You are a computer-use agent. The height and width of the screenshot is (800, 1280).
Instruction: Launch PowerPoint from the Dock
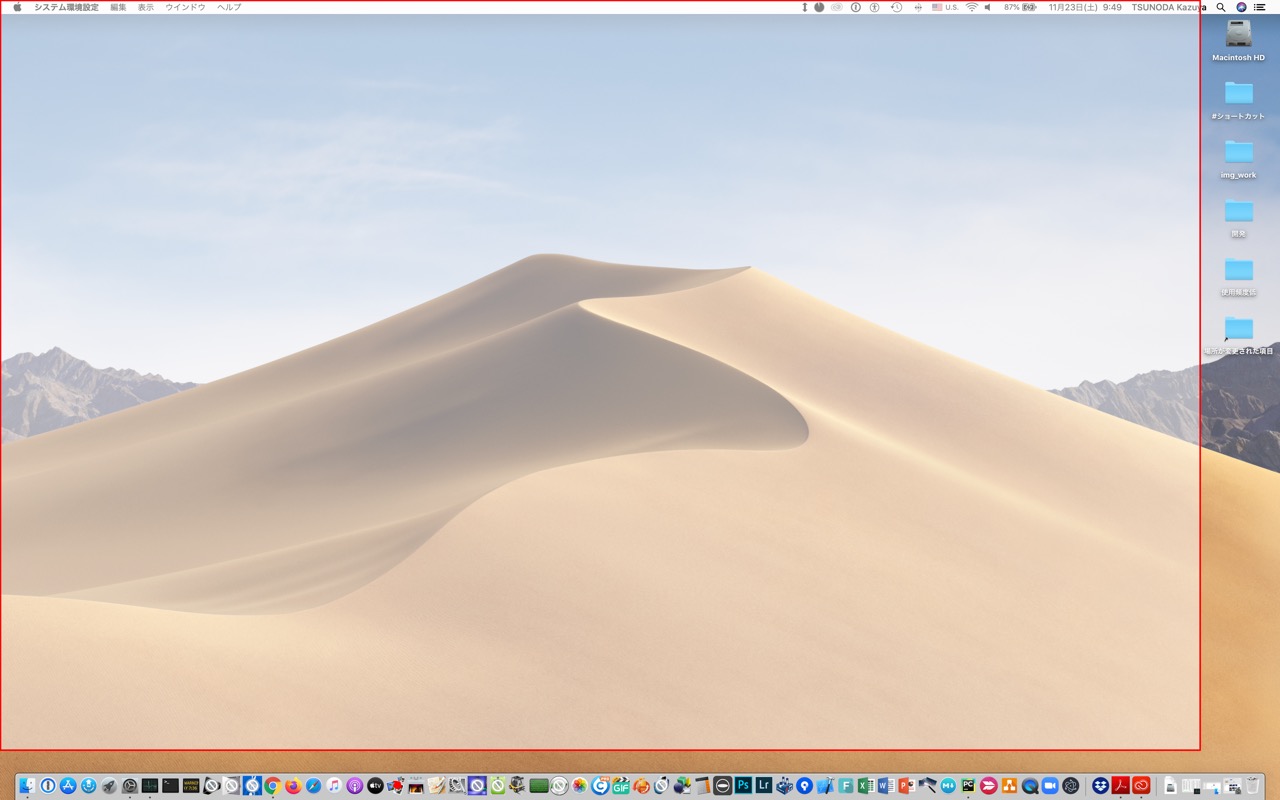click(x=907, y=786)
